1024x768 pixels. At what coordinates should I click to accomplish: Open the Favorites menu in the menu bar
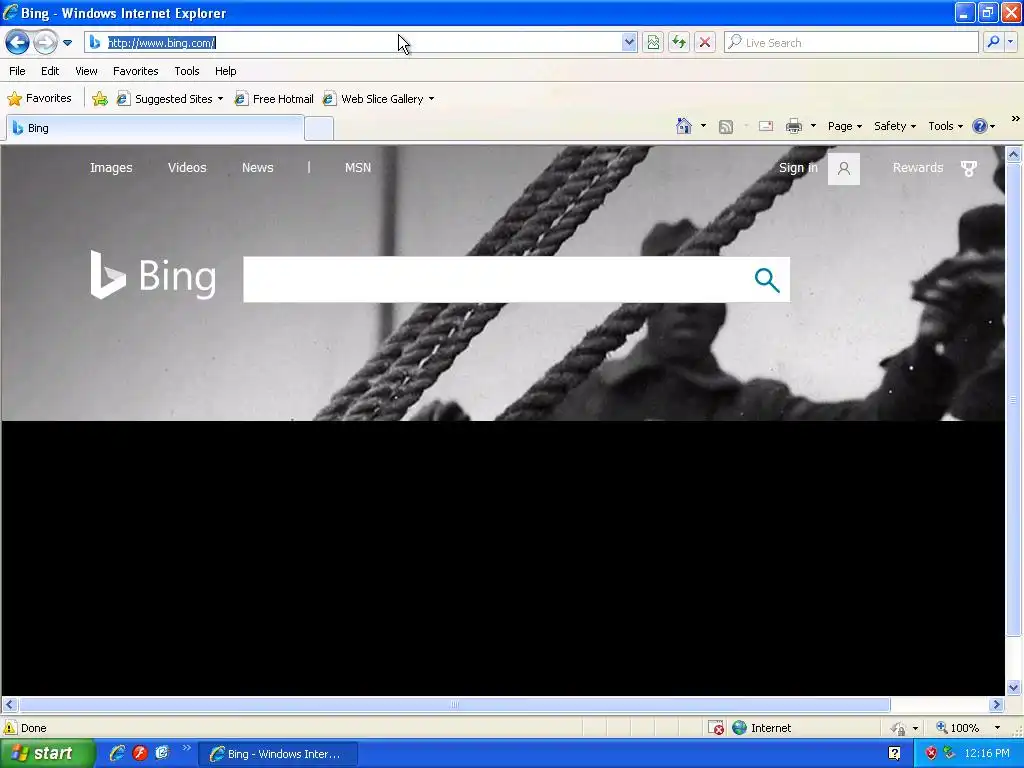pyautogui.click(x=136, y=71)
